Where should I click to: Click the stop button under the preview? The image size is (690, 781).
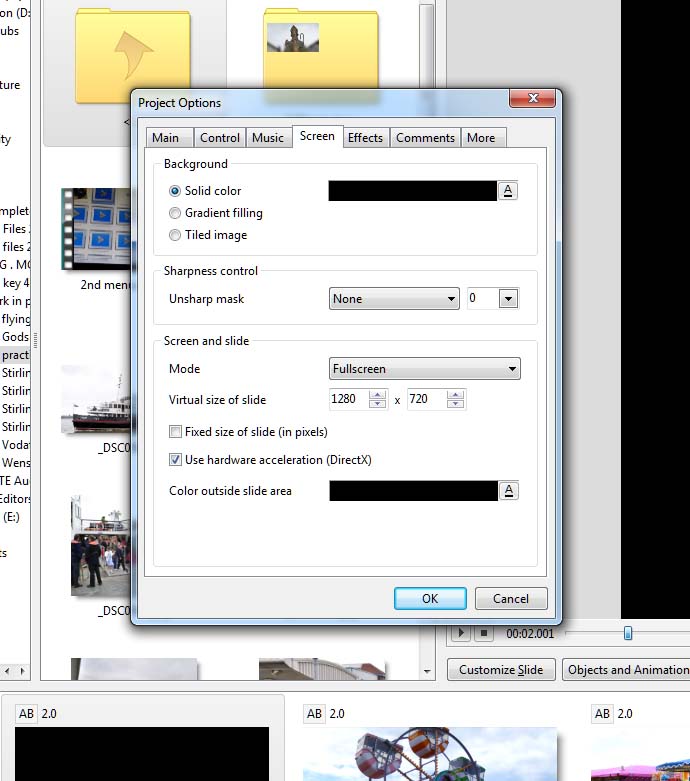tap(483, 633)
